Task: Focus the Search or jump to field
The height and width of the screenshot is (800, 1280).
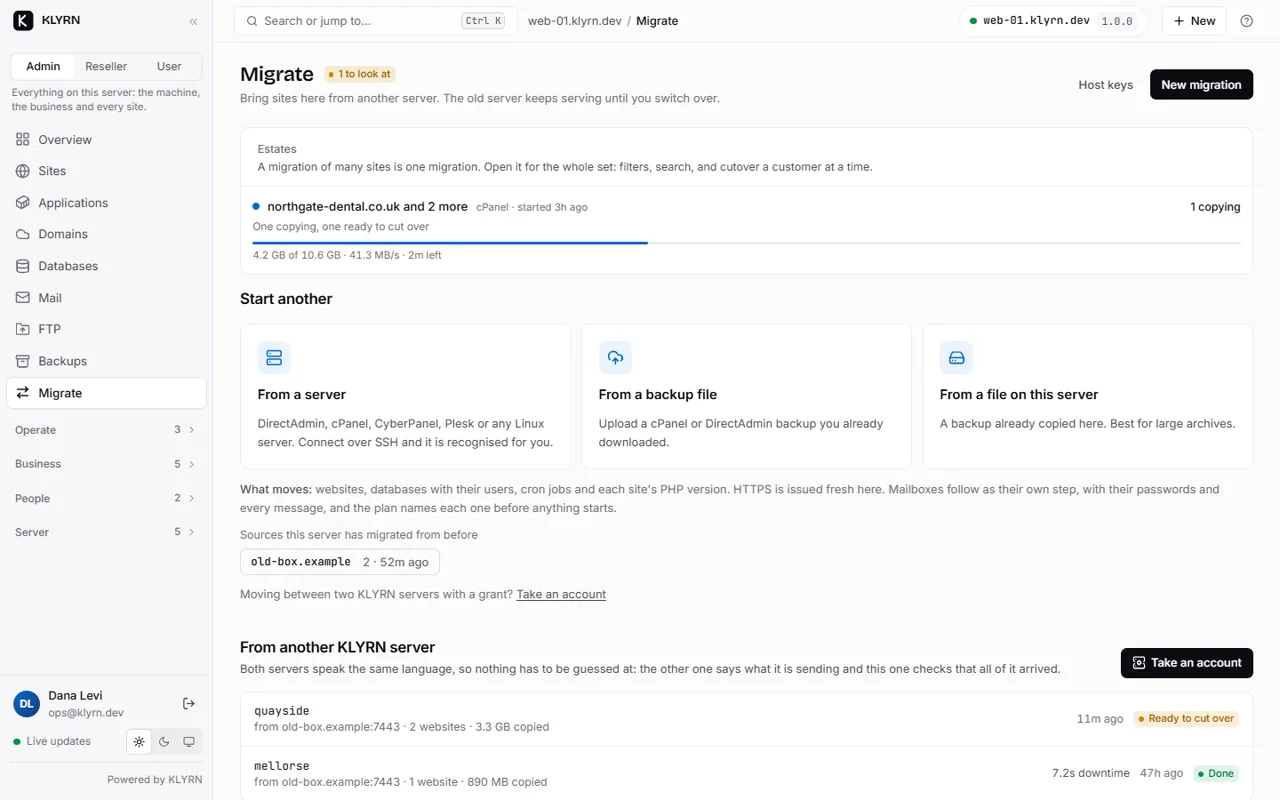Action: click(375, 21)
